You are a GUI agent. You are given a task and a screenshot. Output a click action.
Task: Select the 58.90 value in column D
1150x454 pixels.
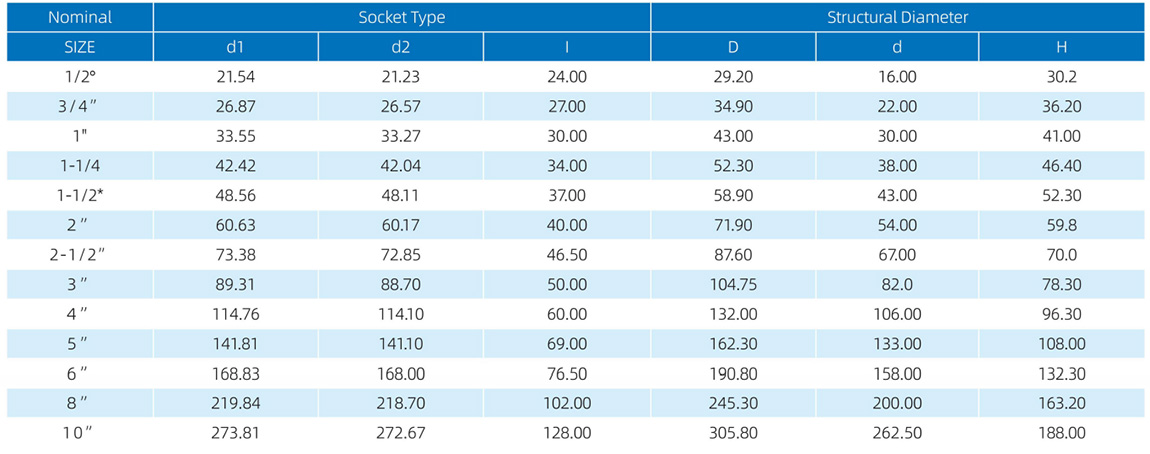click(x=733, y=196)
